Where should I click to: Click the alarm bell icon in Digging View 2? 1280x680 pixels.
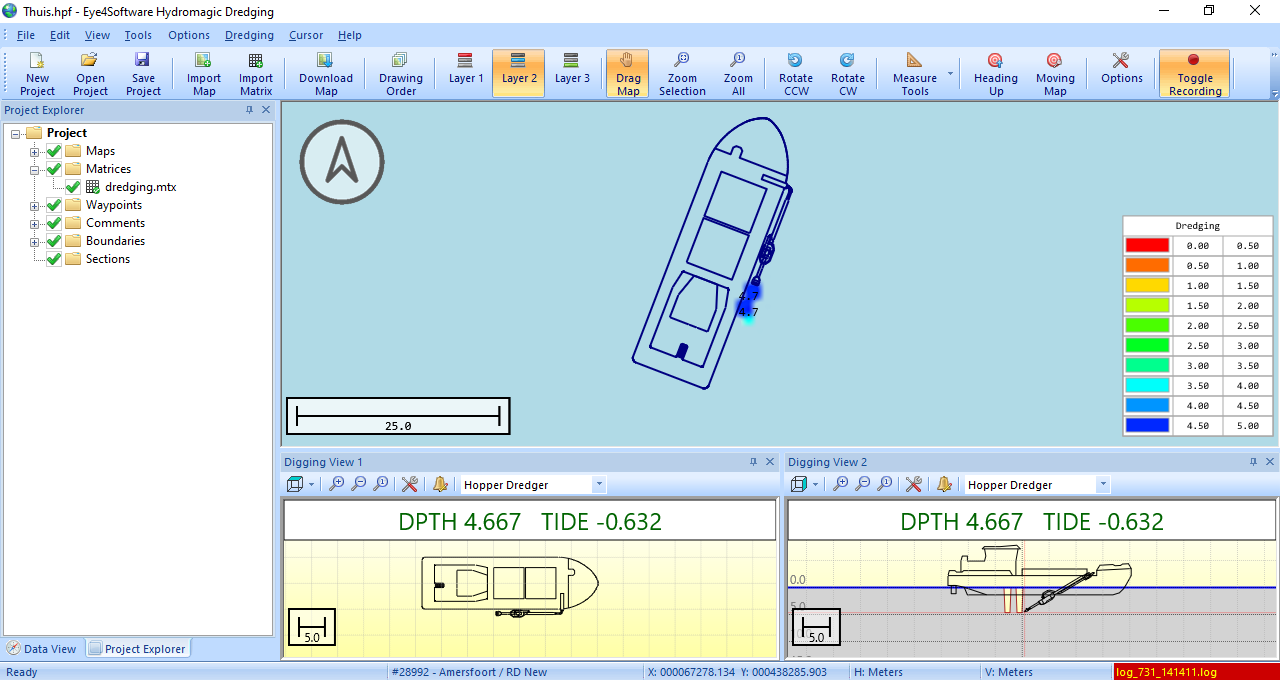point(944,484)
